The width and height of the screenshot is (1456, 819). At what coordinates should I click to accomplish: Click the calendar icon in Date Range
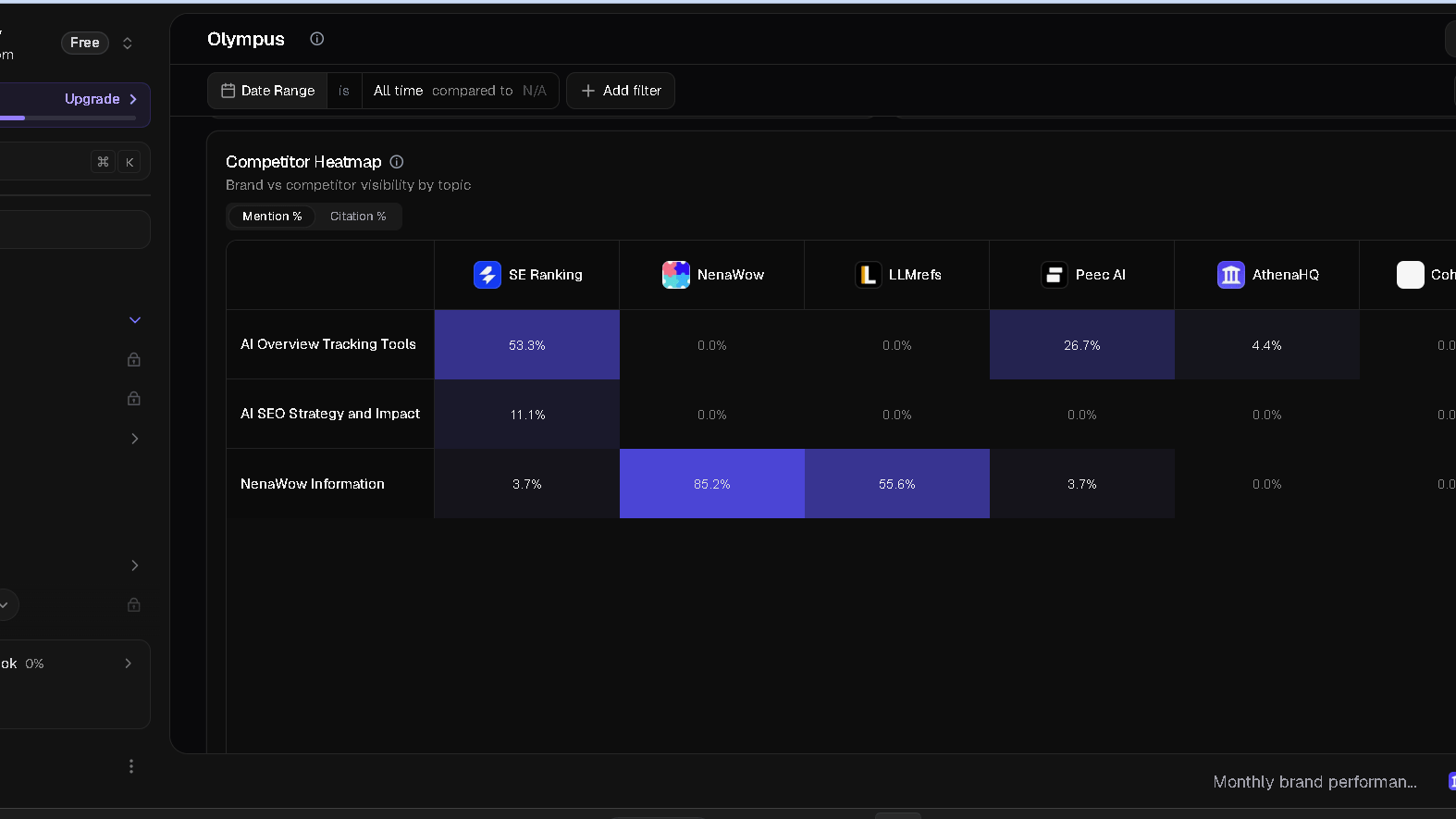pyautogui.click(x=228, y=91)
